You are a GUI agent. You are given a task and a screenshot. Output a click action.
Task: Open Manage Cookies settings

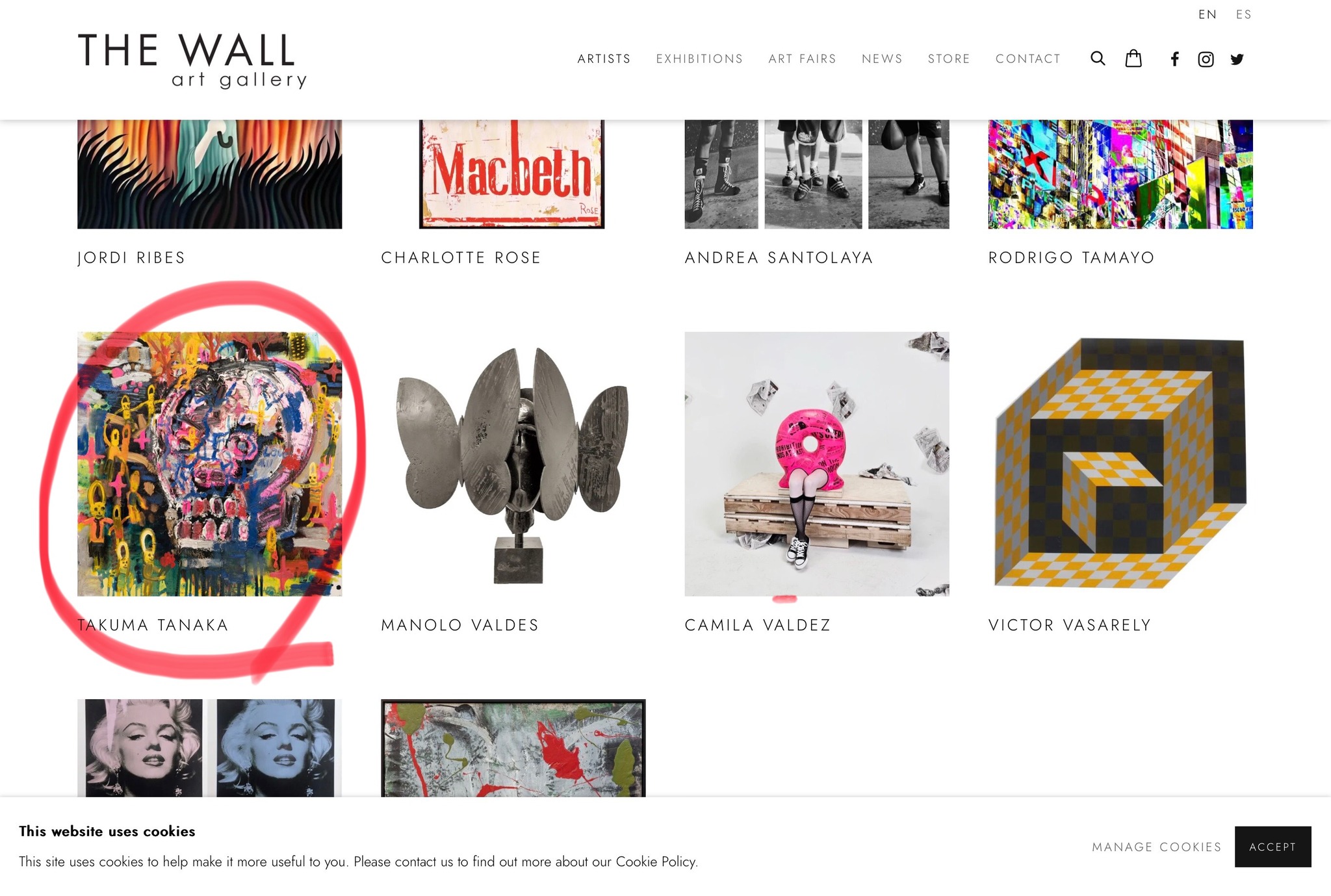1156,847
